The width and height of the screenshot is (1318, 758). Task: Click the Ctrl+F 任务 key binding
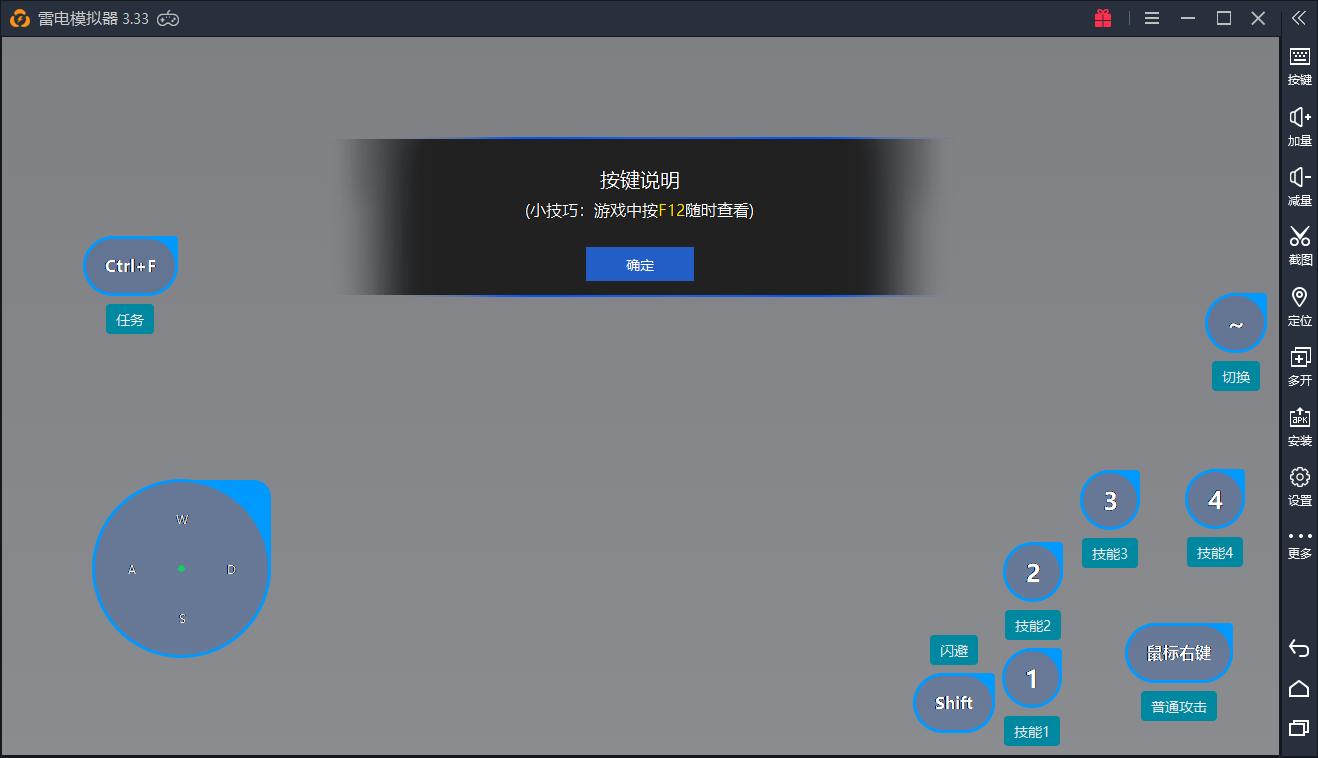(130, 266)
